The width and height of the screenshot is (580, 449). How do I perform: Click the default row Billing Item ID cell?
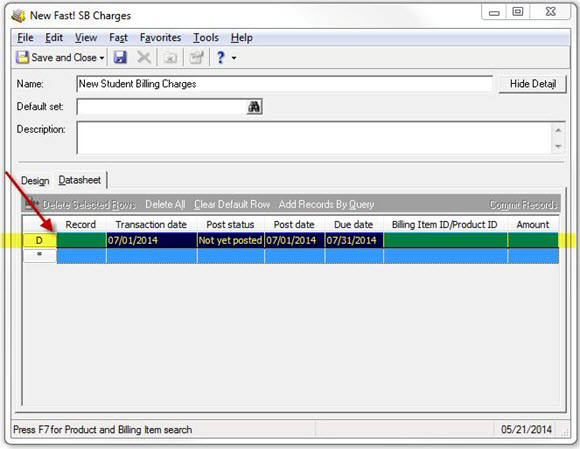445,240
